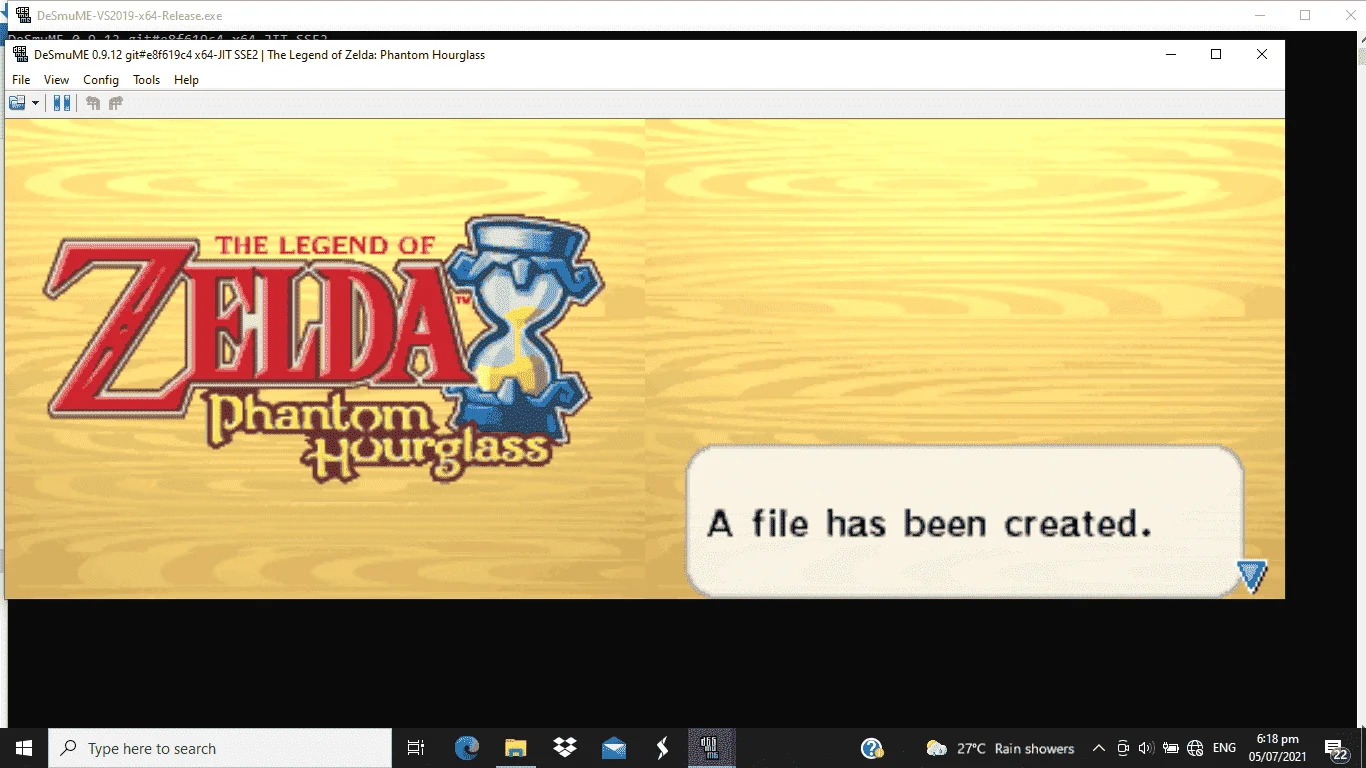This screenshot has width=1366, height=768.
Task: Click the DeSmuME taskbar icon
Action: tap(711, 748)
